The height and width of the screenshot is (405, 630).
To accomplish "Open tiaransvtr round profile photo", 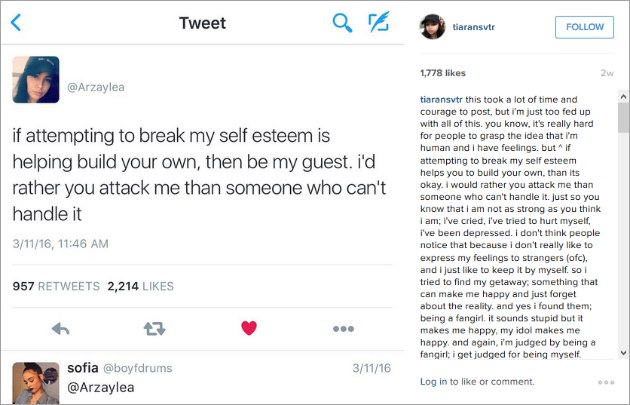I will coord(433,27).
